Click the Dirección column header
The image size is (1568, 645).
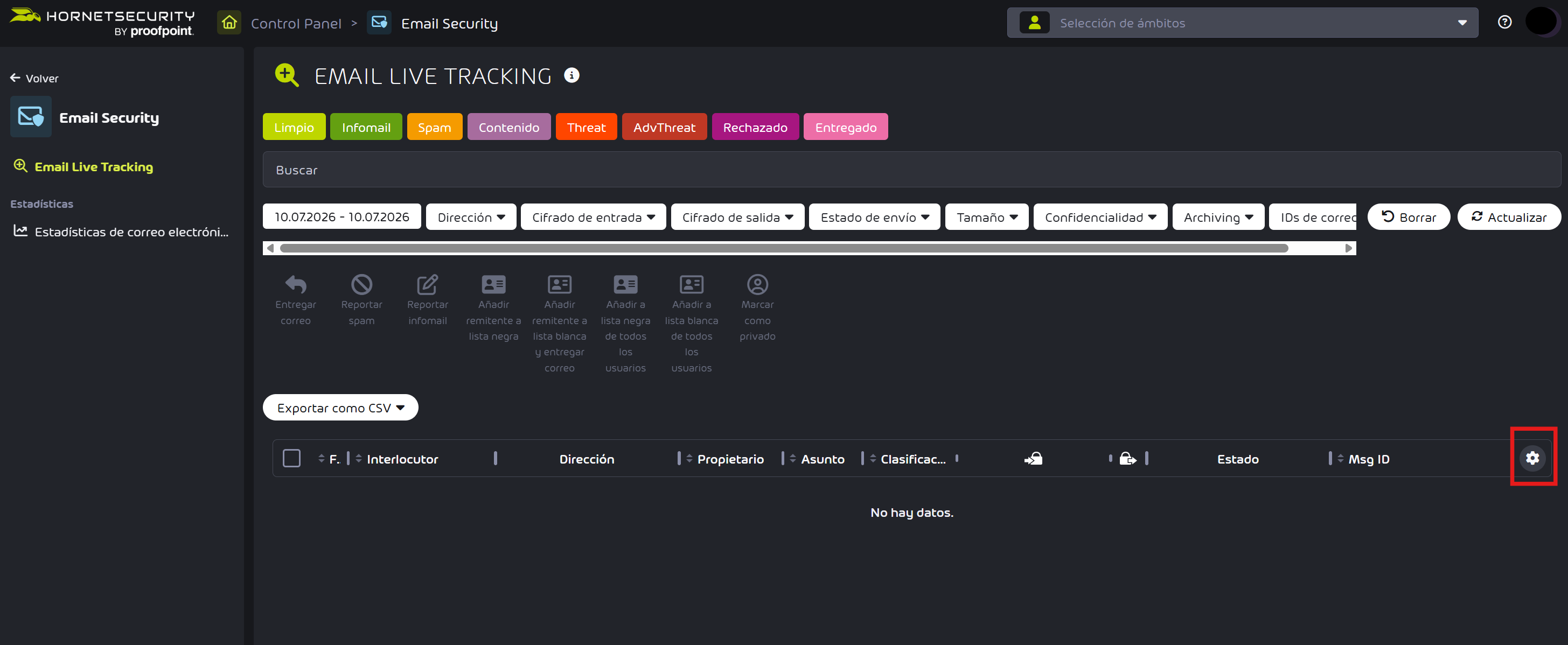point(586,459)
